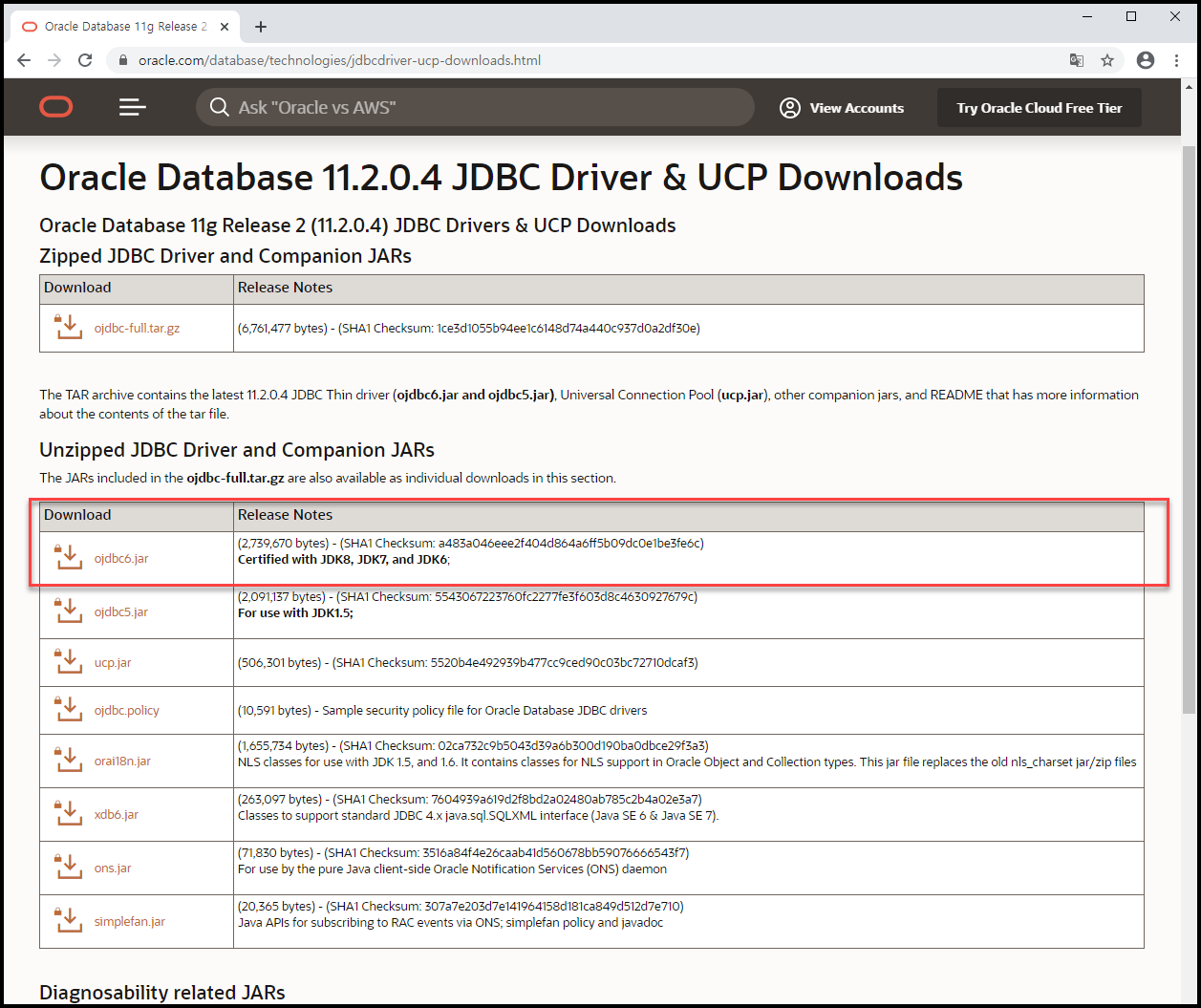Open the hamburger navigation menu
This screenshot has width=1201, height=1008.
pos(133,107)
